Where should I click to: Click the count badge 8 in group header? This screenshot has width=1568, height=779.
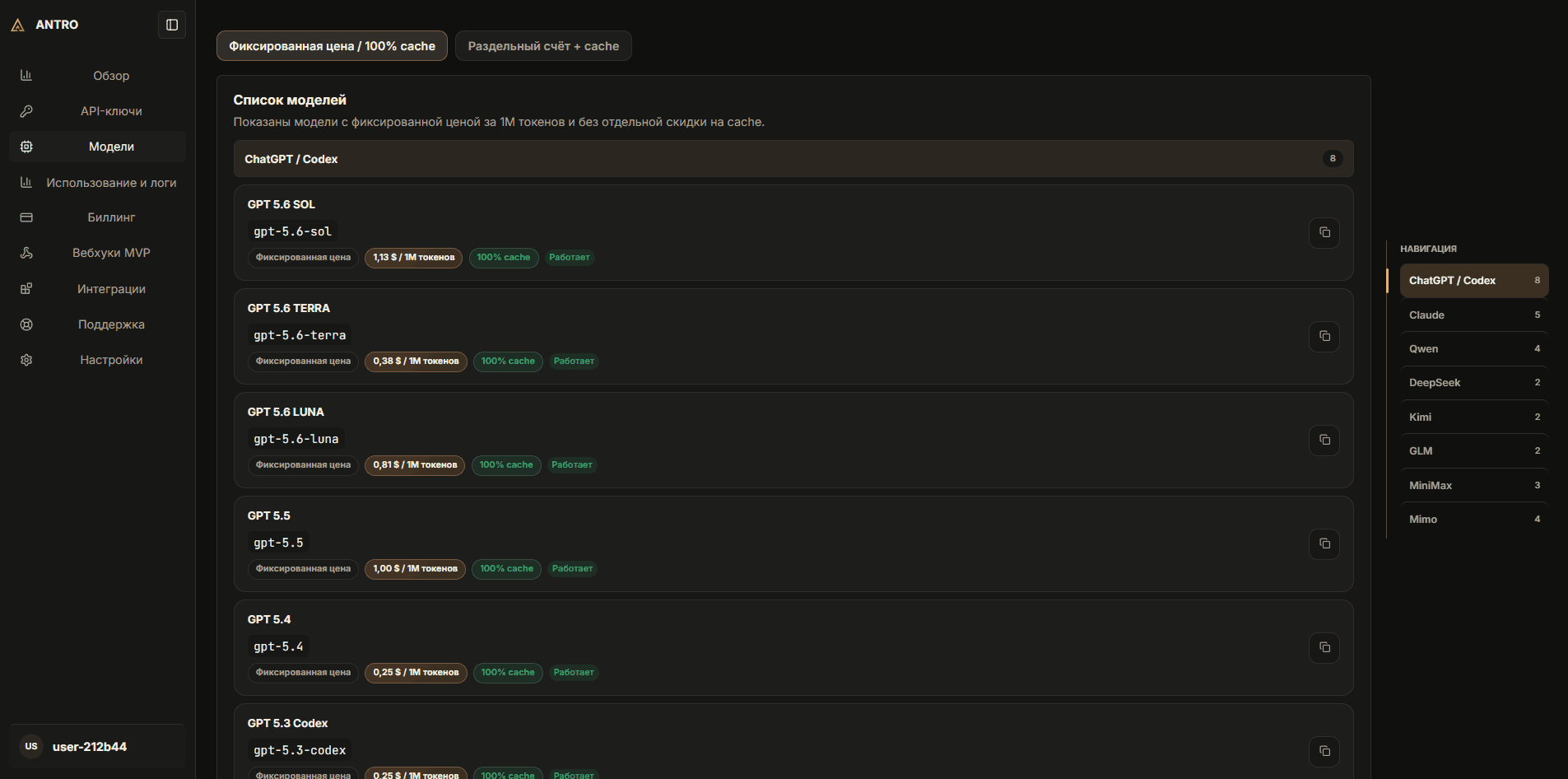point(1333,159)
